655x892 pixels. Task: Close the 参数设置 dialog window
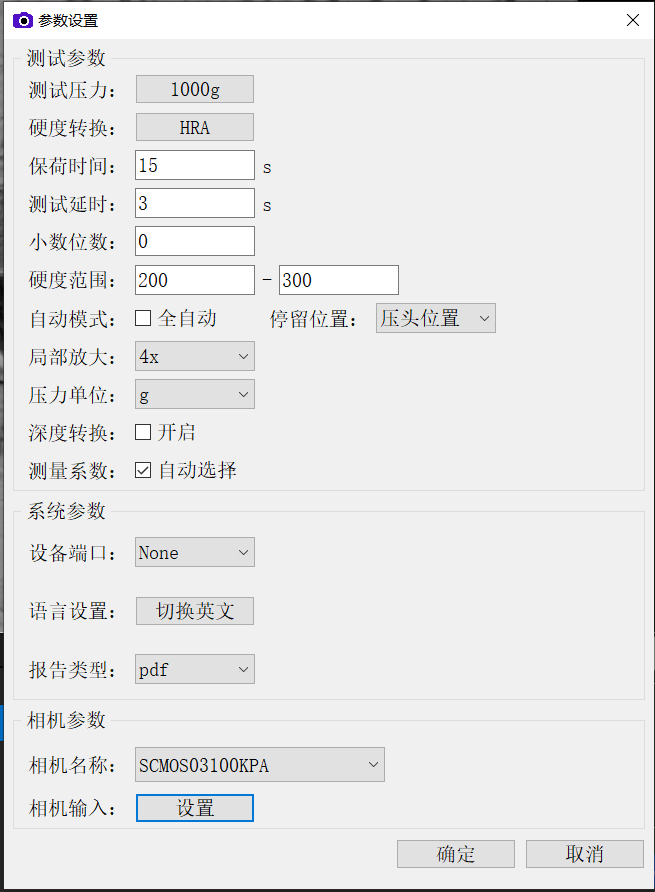tap(631, 20)
